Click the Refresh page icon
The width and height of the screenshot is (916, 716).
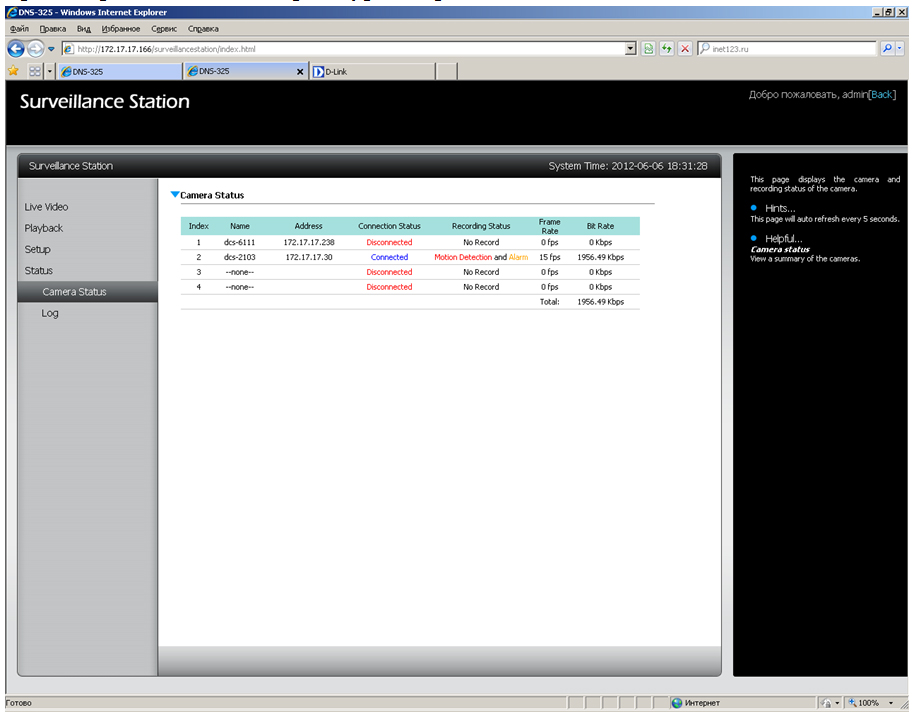coord(666,48)
